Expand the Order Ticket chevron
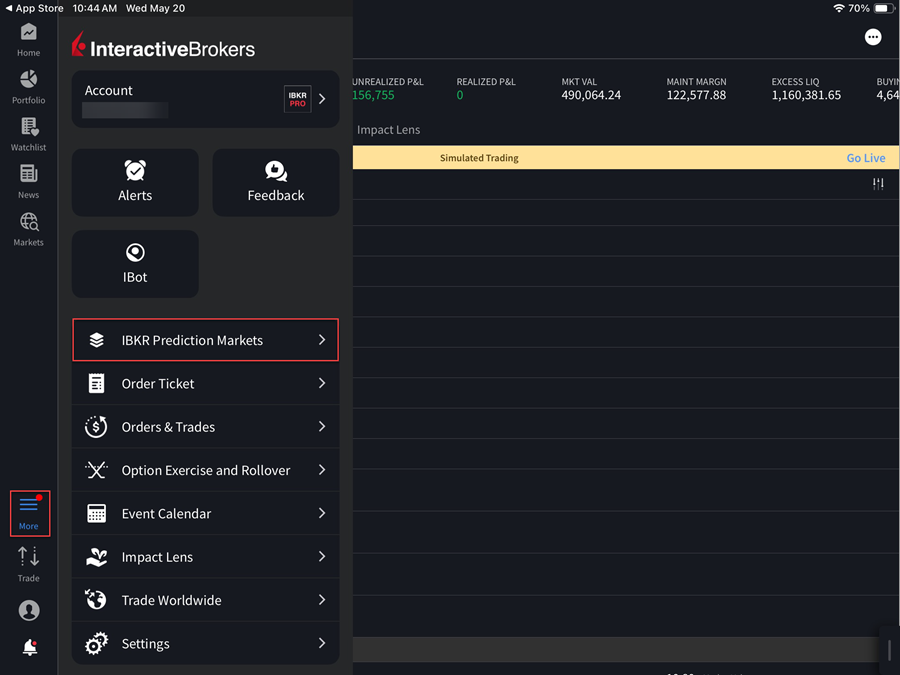This screenshot has width=900, height=675. pos(322,383)
